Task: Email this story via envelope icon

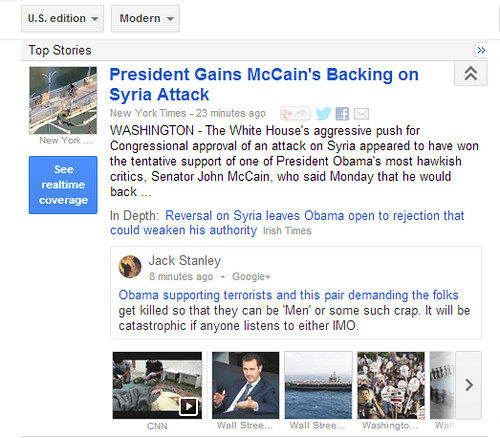Action: pos(361,114)
